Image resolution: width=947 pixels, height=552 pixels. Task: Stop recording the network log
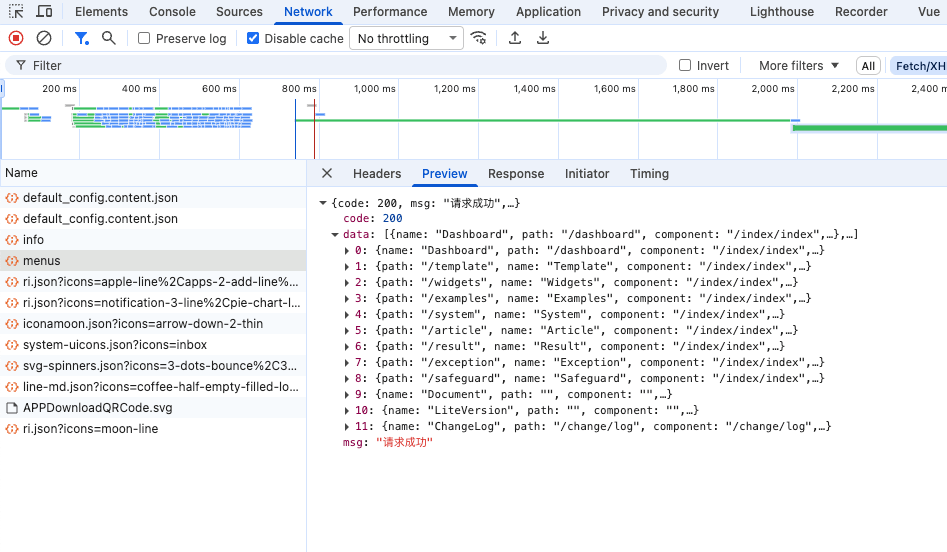(x=16, y=38)
